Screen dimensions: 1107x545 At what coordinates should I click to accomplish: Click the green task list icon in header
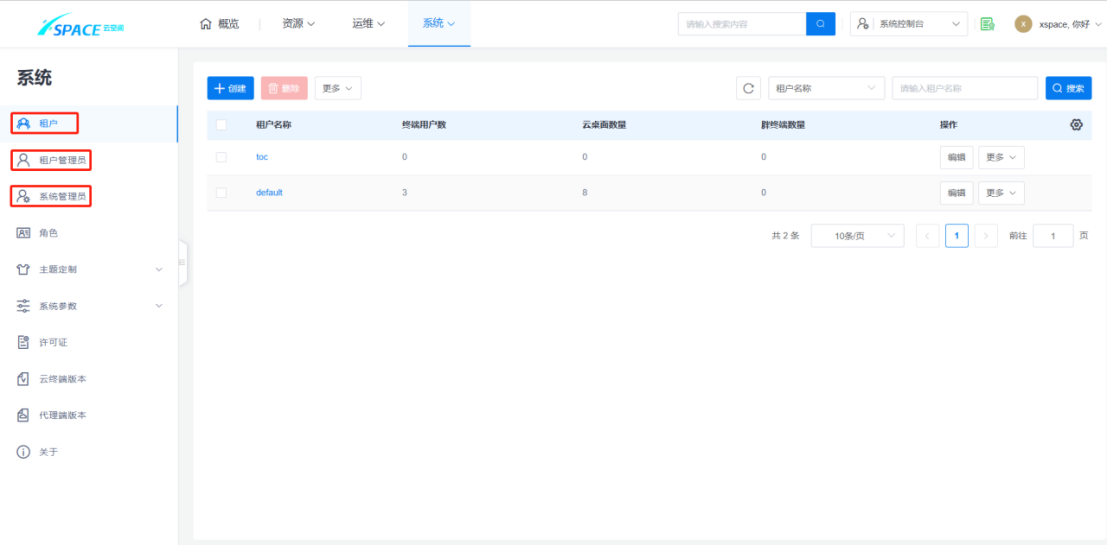987,24
